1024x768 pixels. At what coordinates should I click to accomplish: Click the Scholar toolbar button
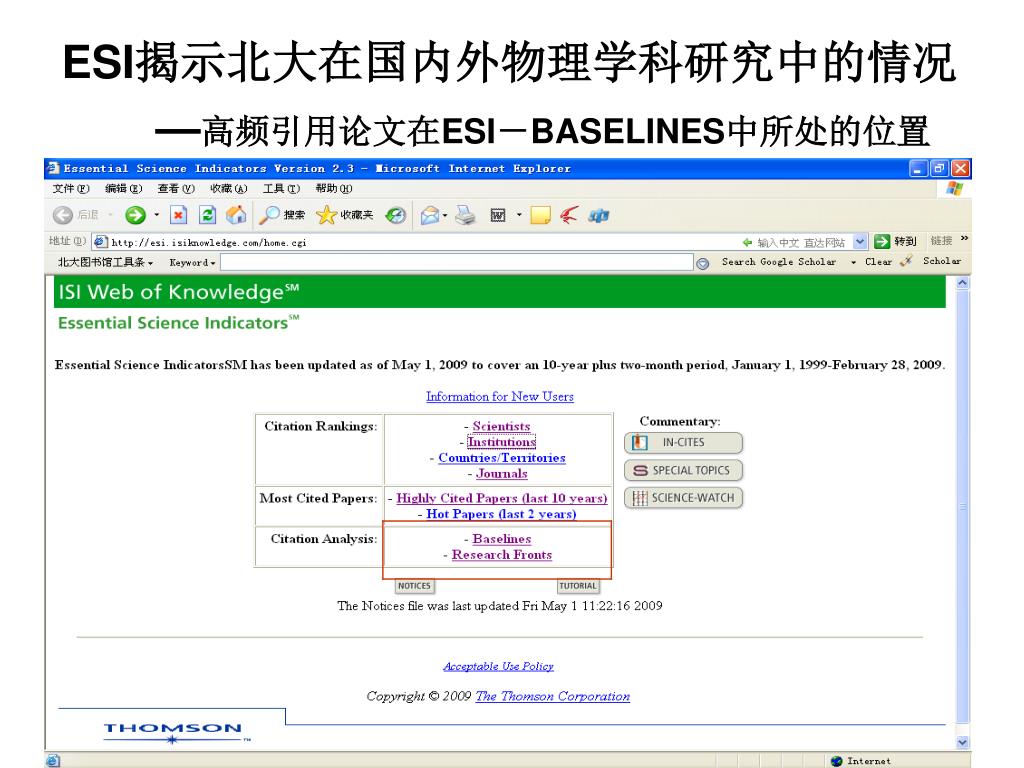pos(942,261)
